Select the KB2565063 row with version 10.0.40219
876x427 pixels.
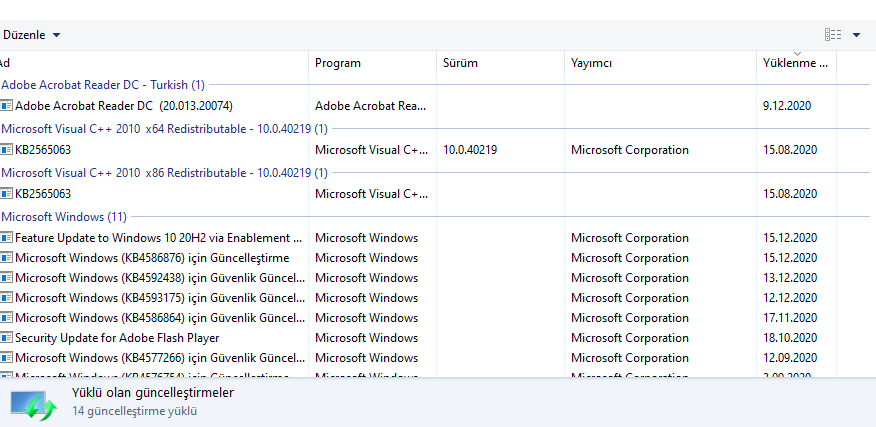point(43,150)
